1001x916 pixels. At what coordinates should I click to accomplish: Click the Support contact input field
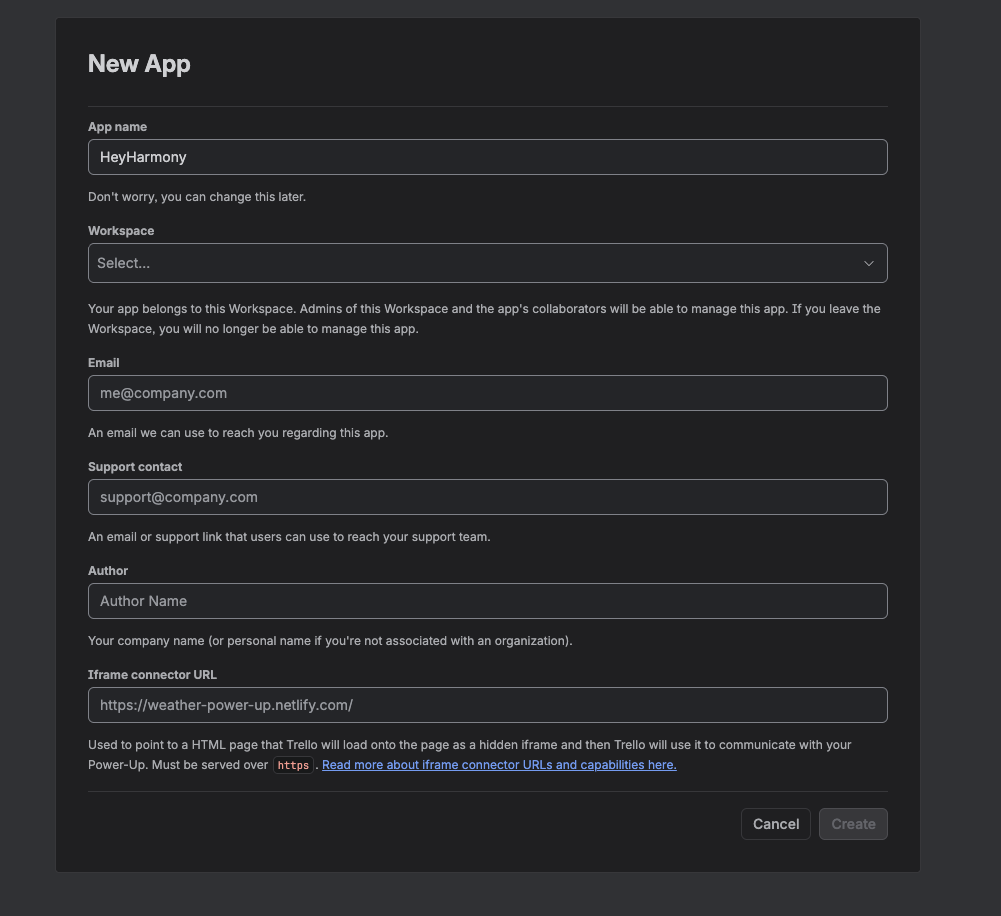click(x=487, y=497)
